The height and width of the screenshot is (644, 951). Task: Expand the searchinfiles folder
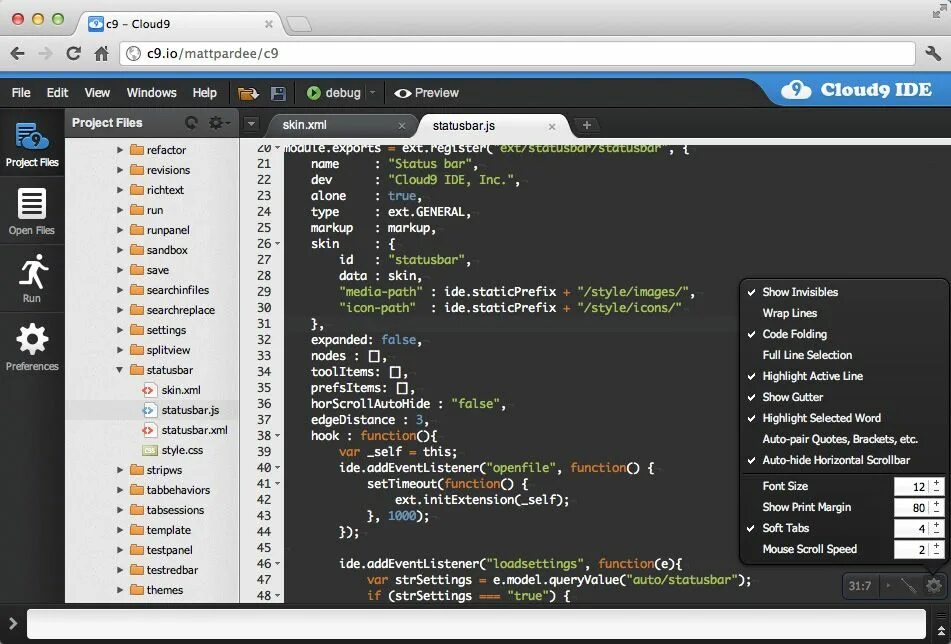point(120,290)
